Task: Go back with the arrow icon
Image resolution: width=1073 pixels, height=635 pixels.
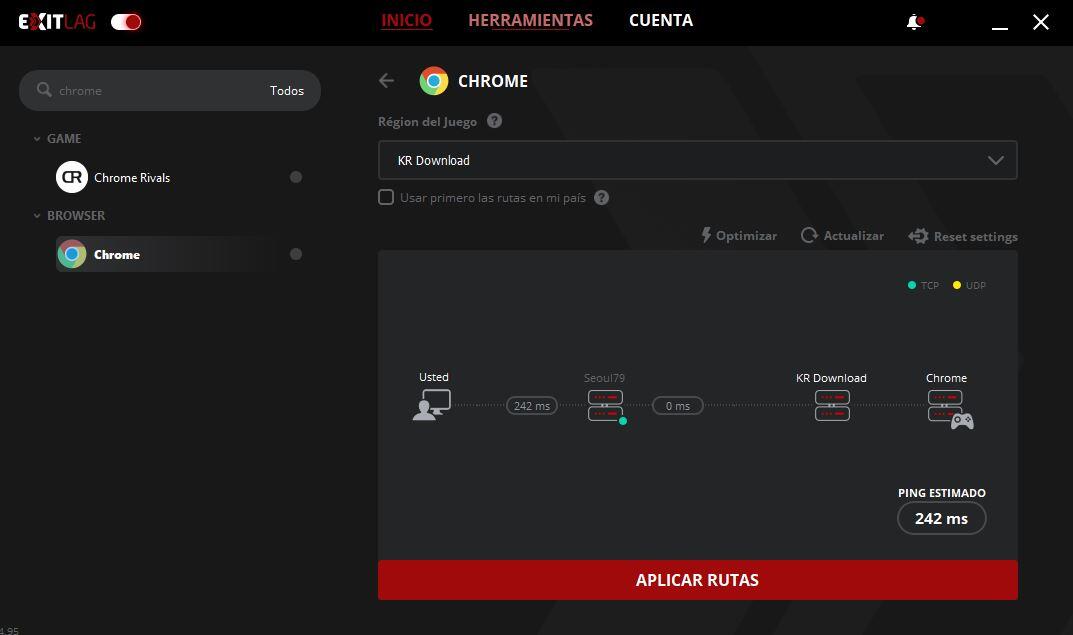Action: (387, 81)
